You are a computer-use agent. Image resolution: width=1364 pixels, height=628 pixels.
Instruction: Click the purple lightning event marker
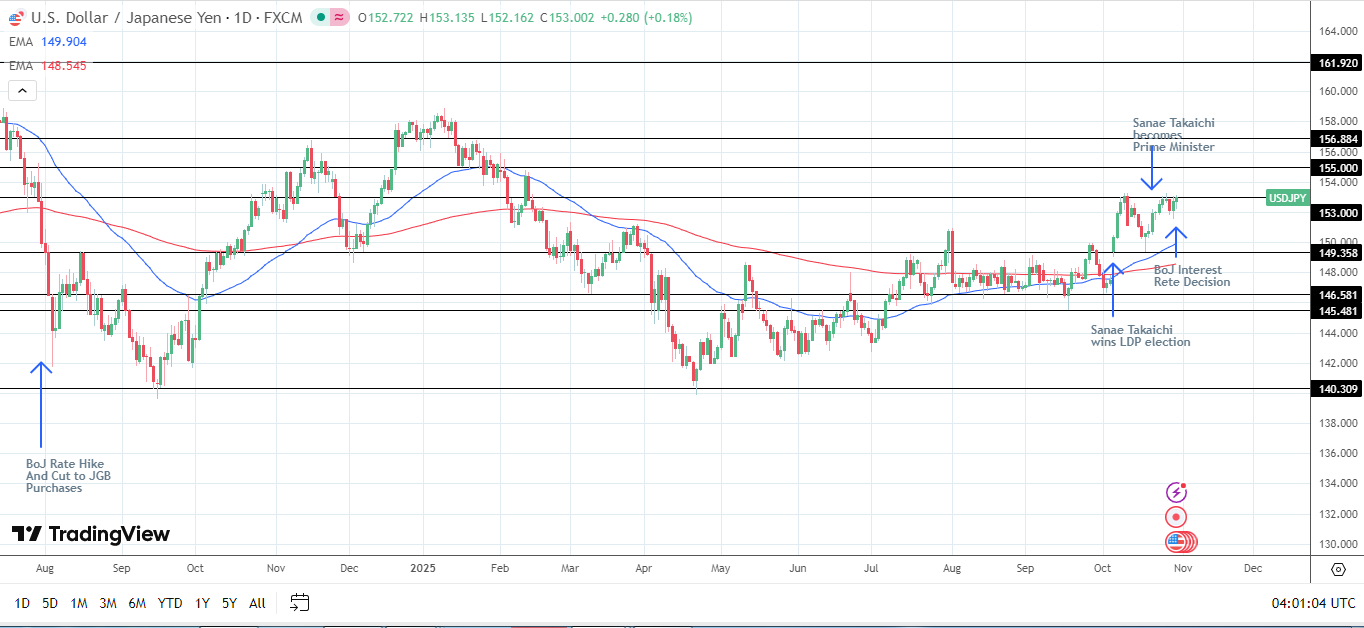tap(1176, 492)
